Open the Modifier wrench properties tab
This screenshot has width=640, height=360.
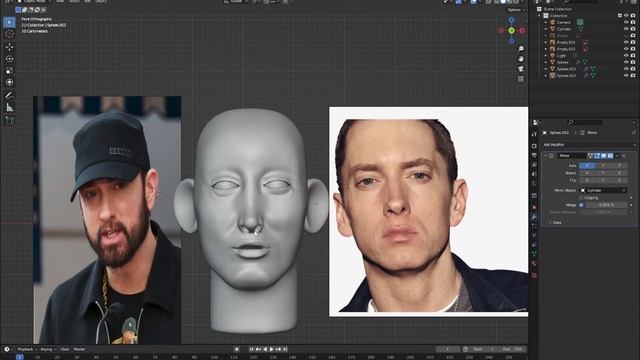(534, 217)
